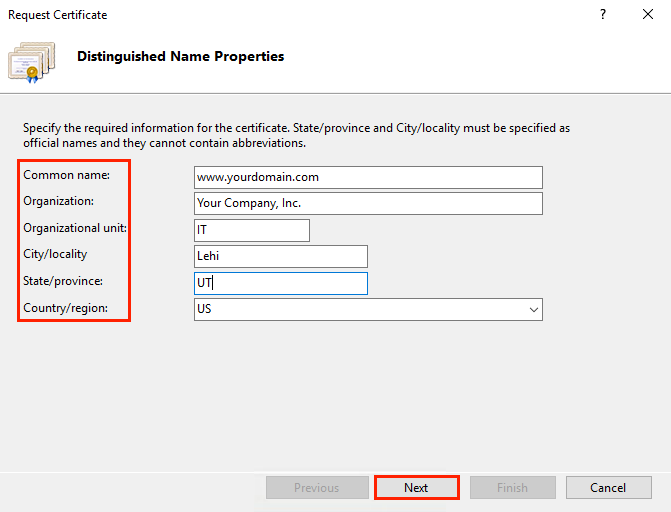Focus the Organization input box
This screenshot has height=512, width=671.
pyautogui.click(x=368, y=203)
